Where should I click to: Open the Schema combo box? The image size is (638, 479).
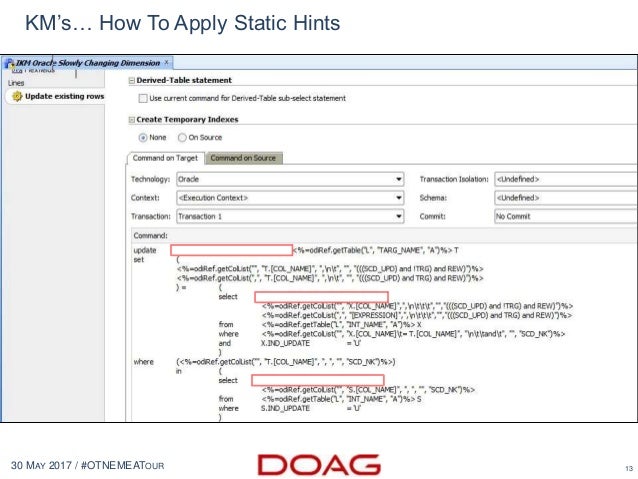click(566, 198)
